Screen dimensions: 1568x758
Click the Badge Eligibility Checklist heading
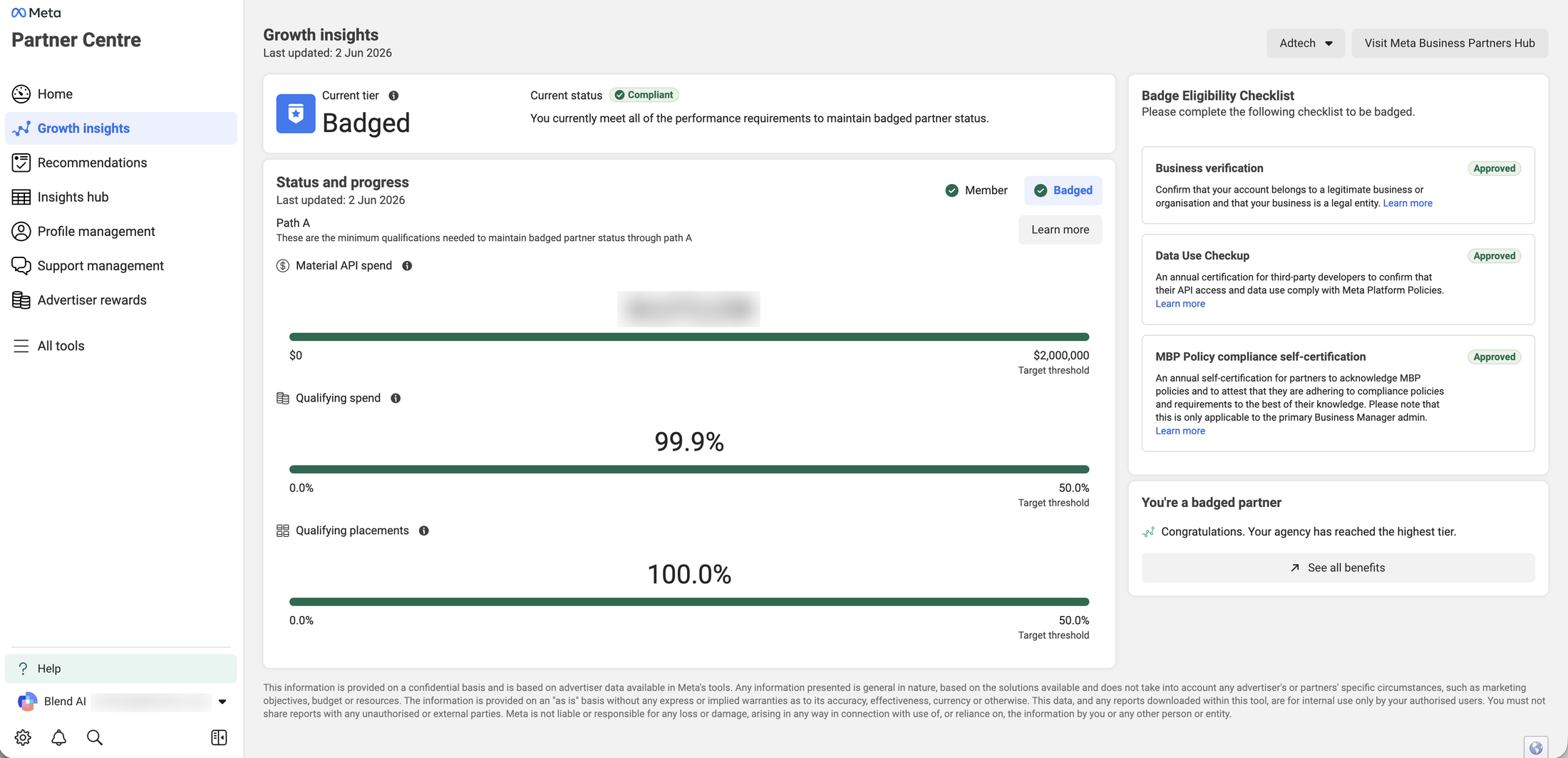1218,96
